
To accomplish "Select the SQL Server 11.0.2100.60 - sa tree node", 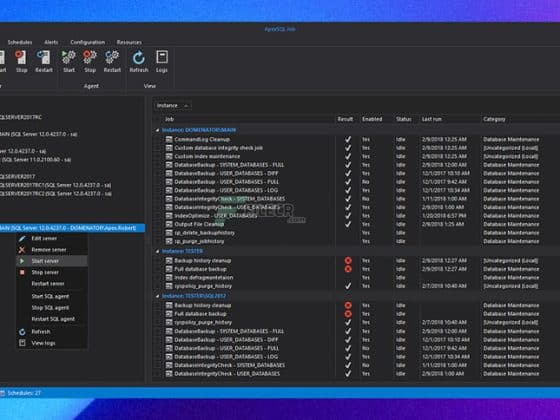I will [36, 160].
